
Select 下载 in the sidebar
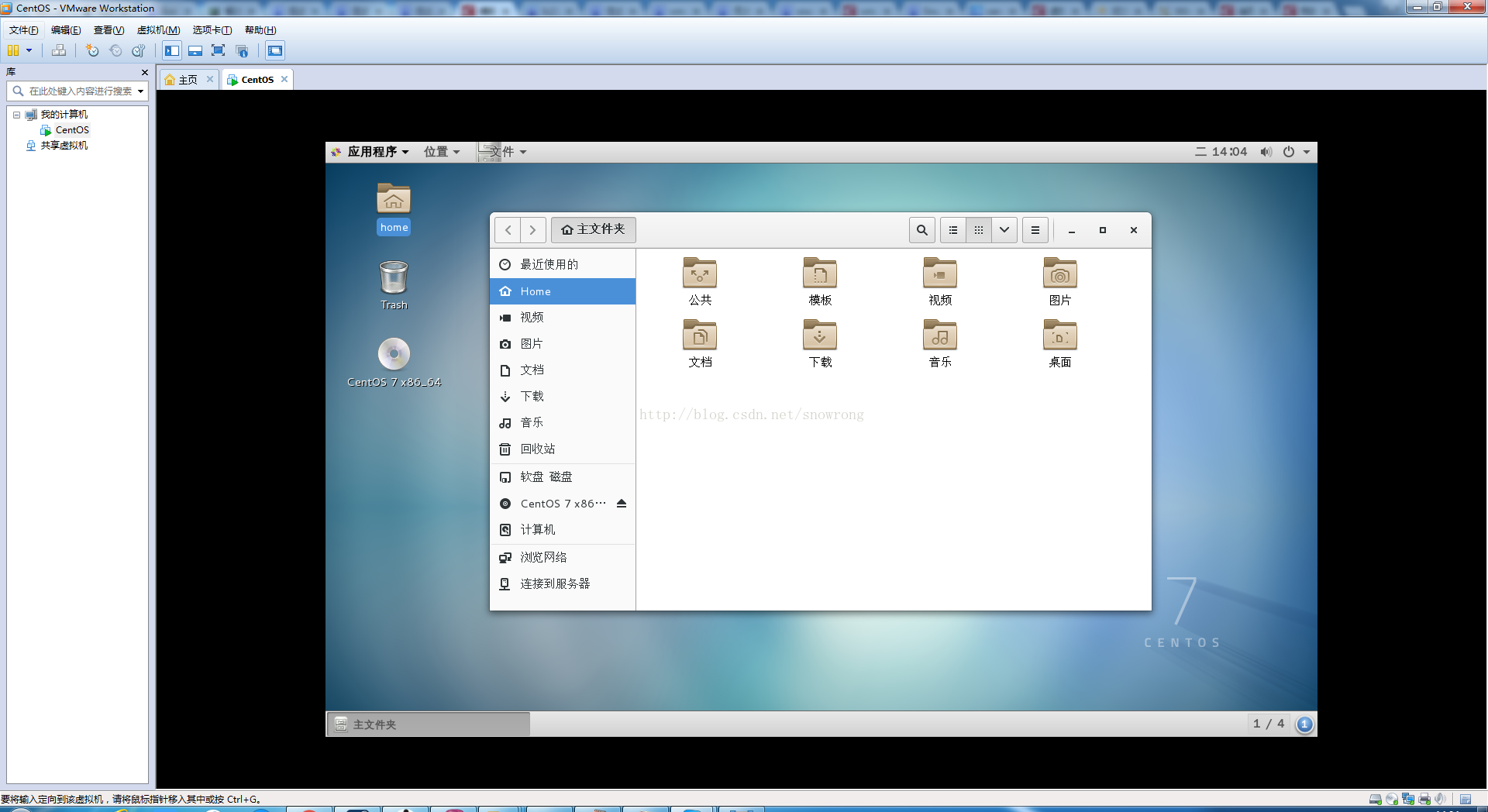tap(563, 397)
